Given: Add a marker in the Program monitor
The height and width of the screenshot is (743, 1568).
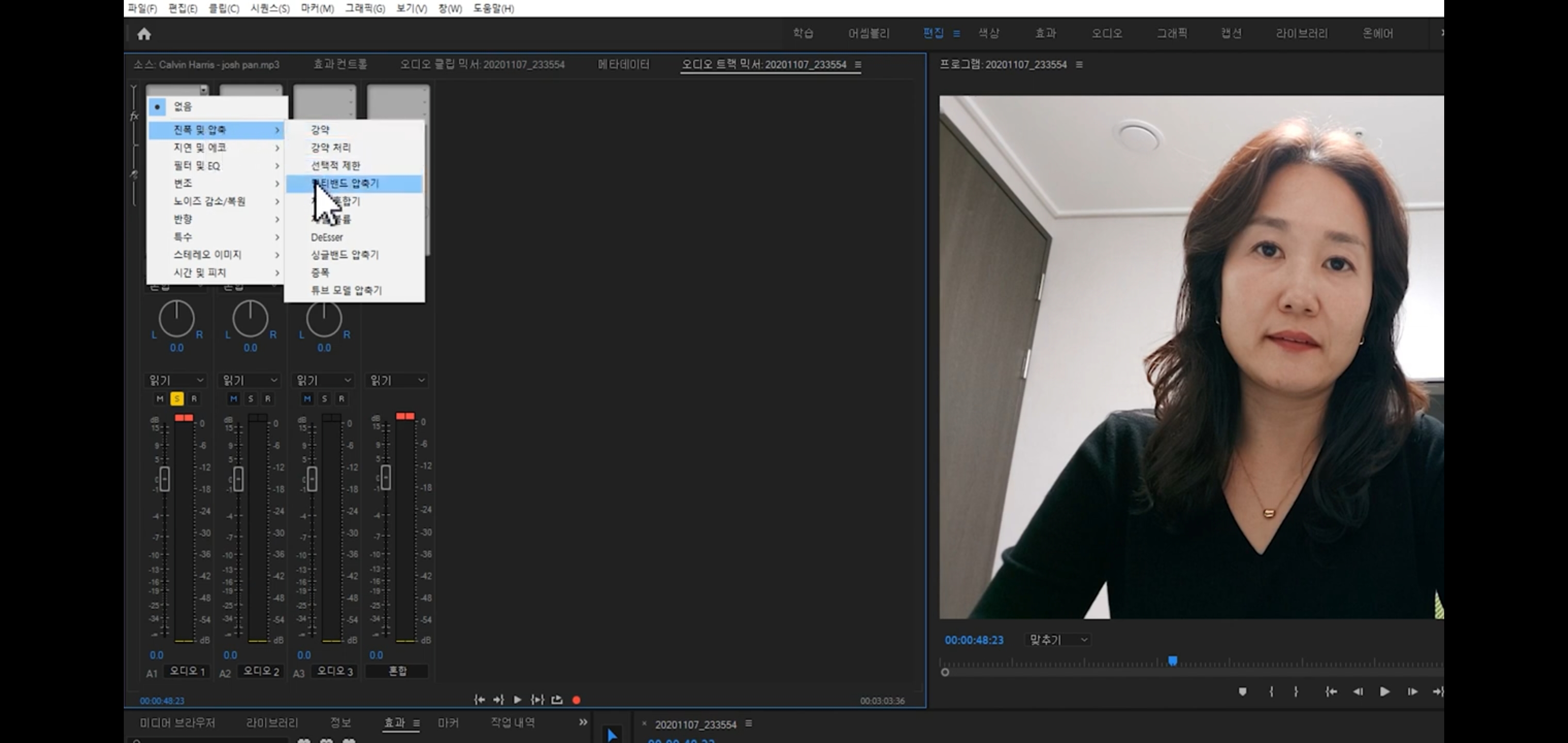Looking at the screenshot, I should click(1243, 691).
